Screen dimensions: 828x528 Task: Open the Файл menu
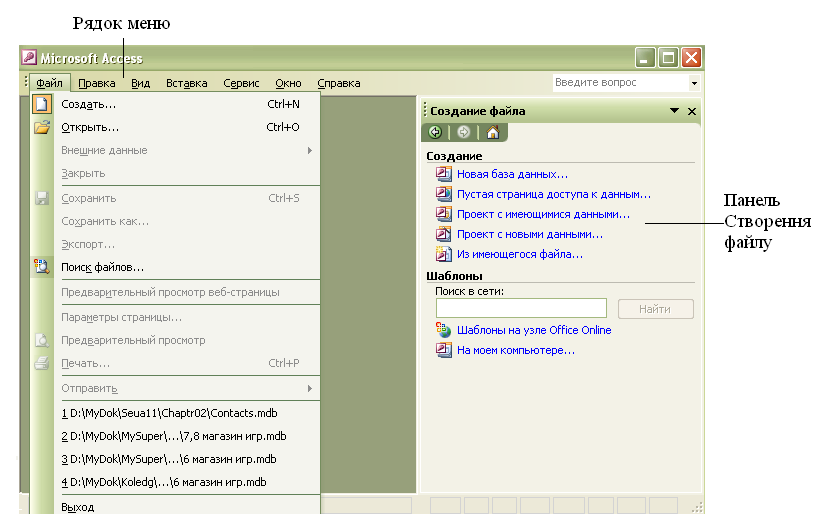(x=50, y=83)
